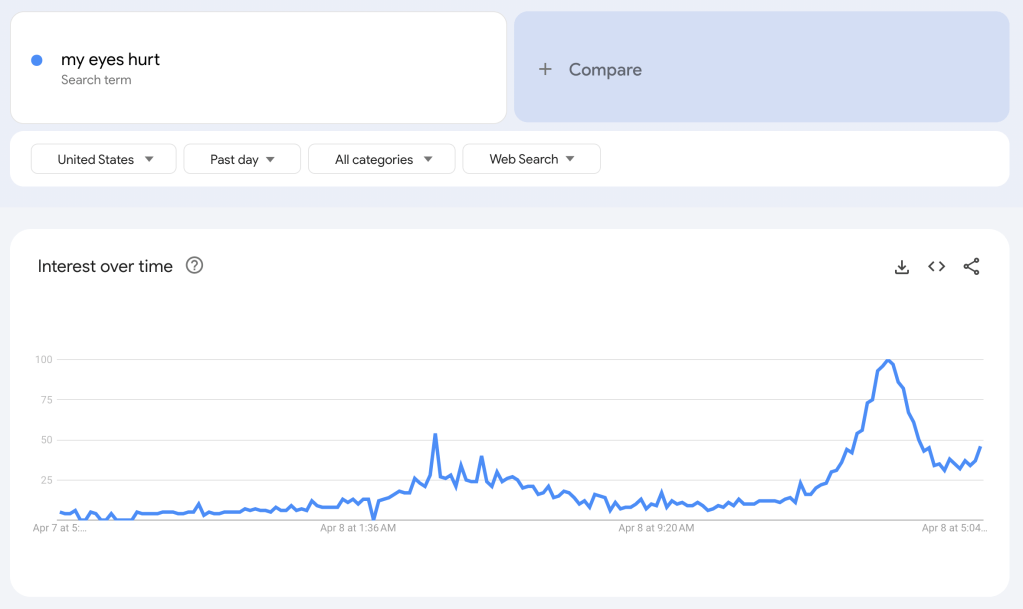Click the chart peak at 100
Screen dimensions: 1023x609
[x=888, y=361]
